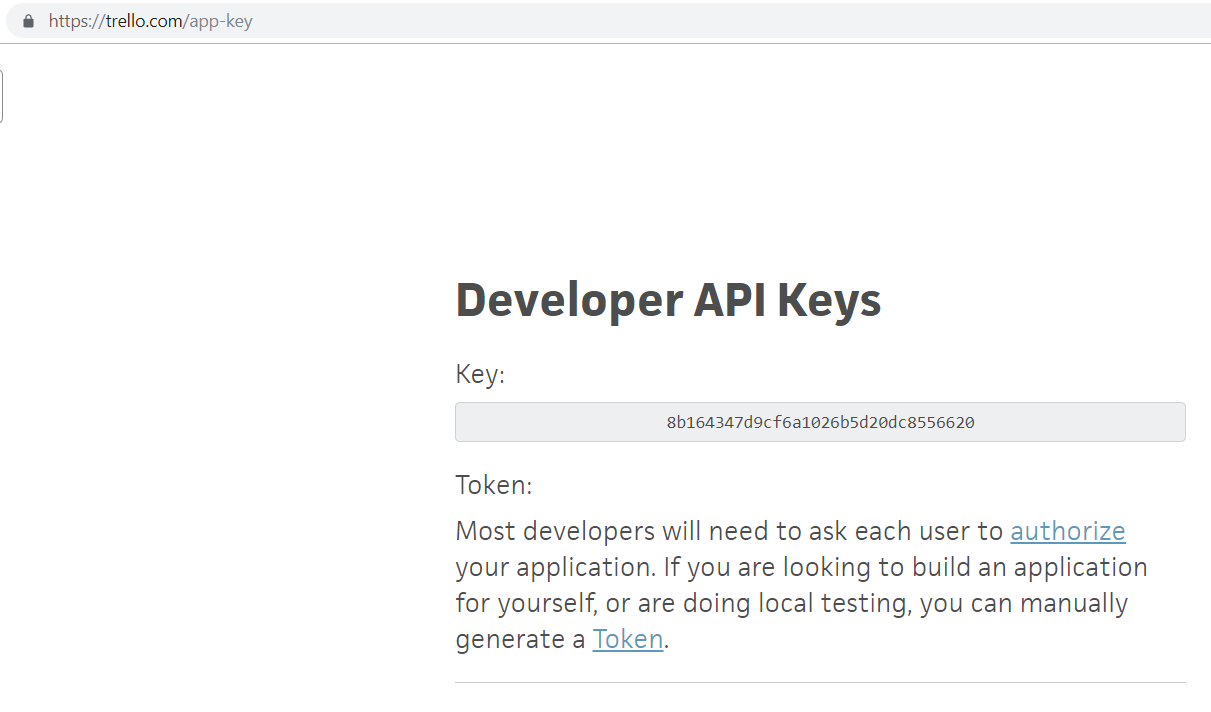The height and width of the screenshot is (712, 1211).
Task: Click the partial box at left edge
Action: 2,97
